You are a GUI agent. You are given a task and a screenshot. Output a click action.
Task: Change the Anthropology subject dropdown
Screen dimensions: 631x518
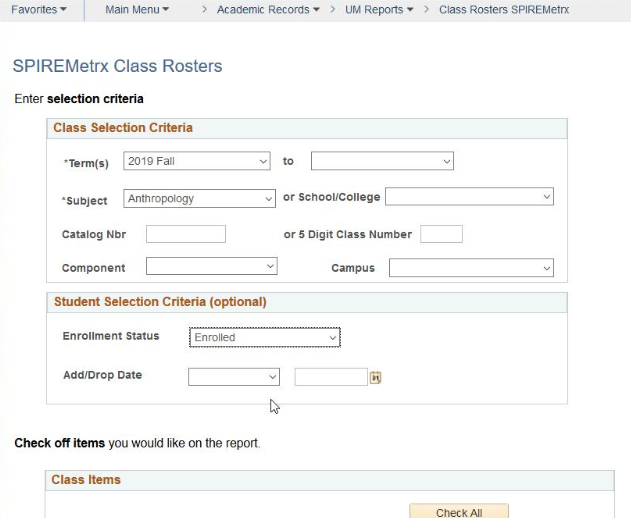point(200,199)
